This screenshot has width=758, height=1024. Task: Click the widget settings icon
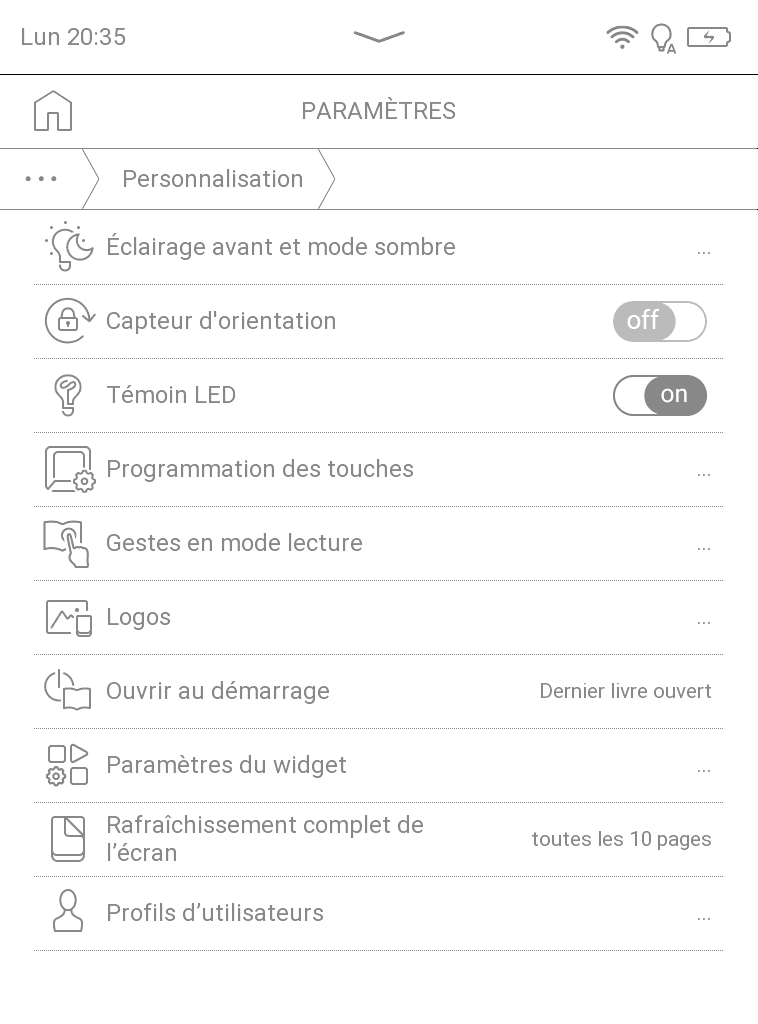(x=67, y=765)
